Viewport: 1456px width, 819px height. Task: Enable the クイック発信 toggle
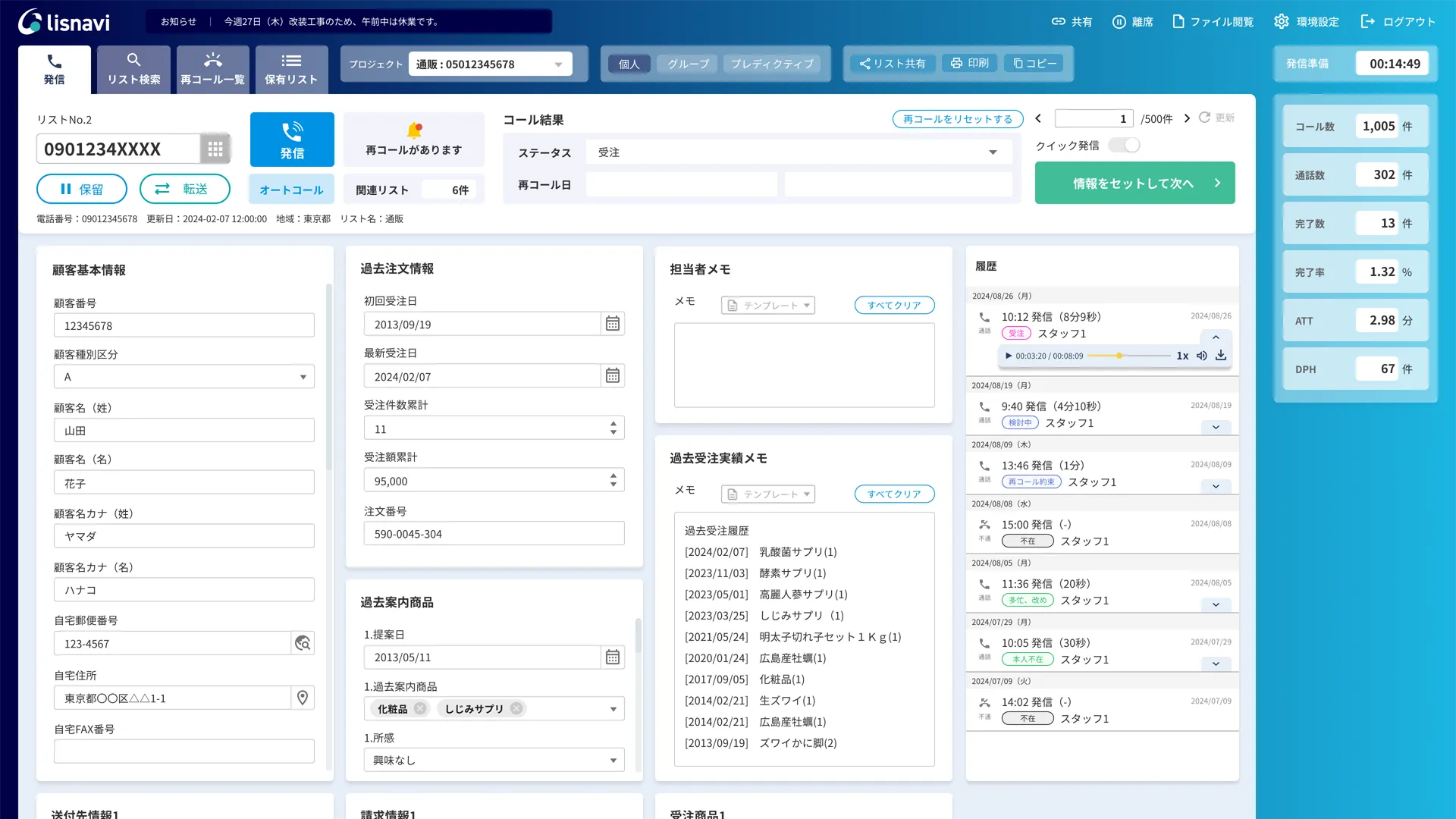(1125, 144)
